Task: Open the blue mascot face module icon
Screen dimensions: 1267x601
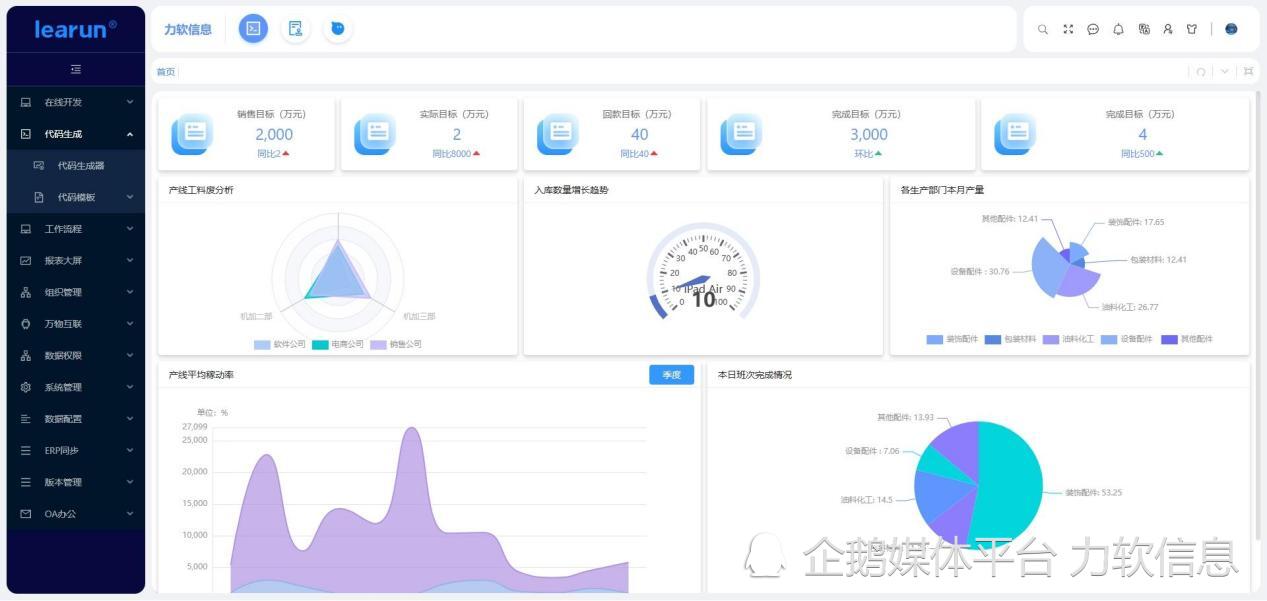Action: click(338, 29)
